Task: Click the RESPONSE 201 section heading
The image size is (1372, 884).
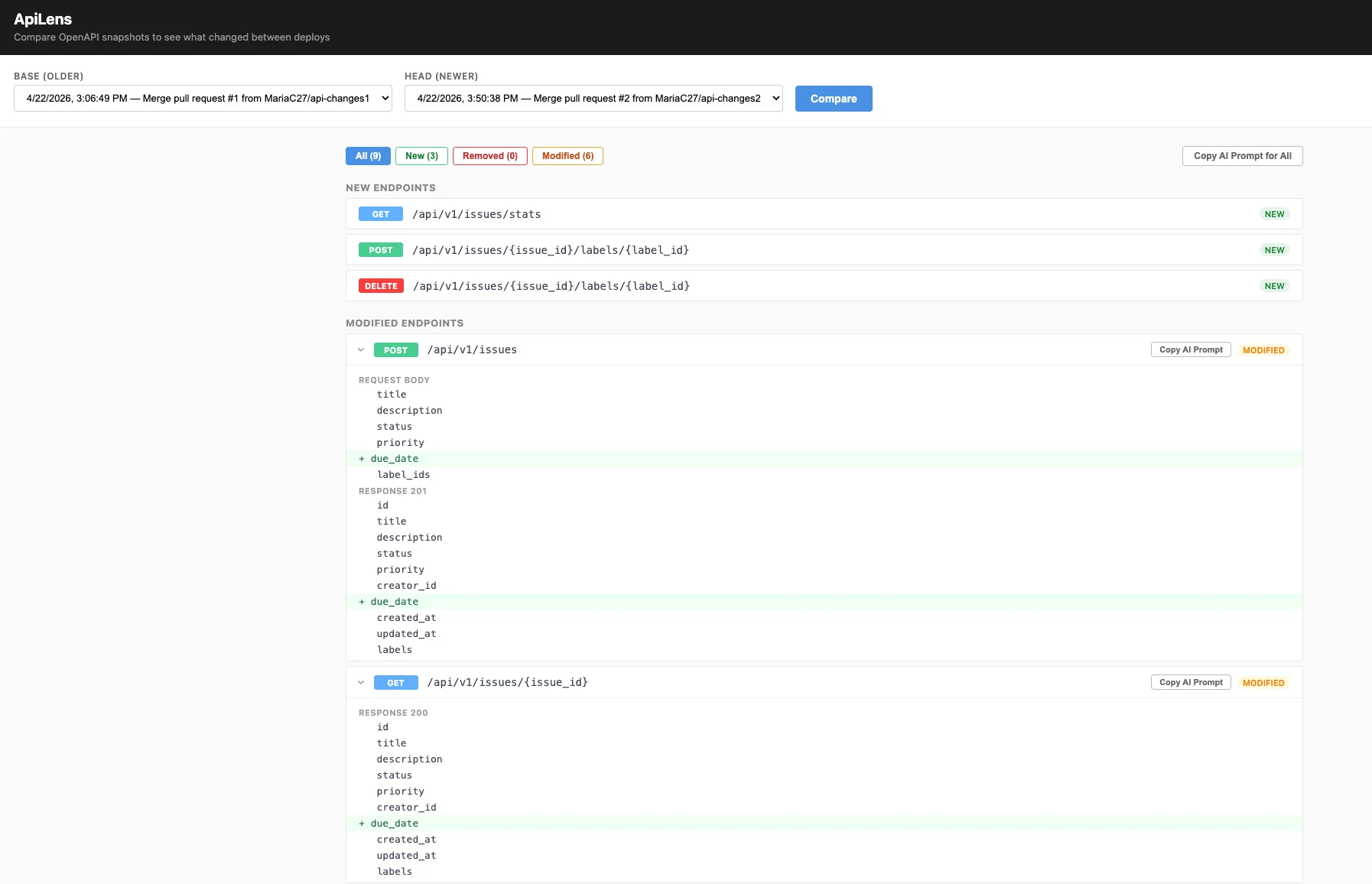Action: [392, 491]
